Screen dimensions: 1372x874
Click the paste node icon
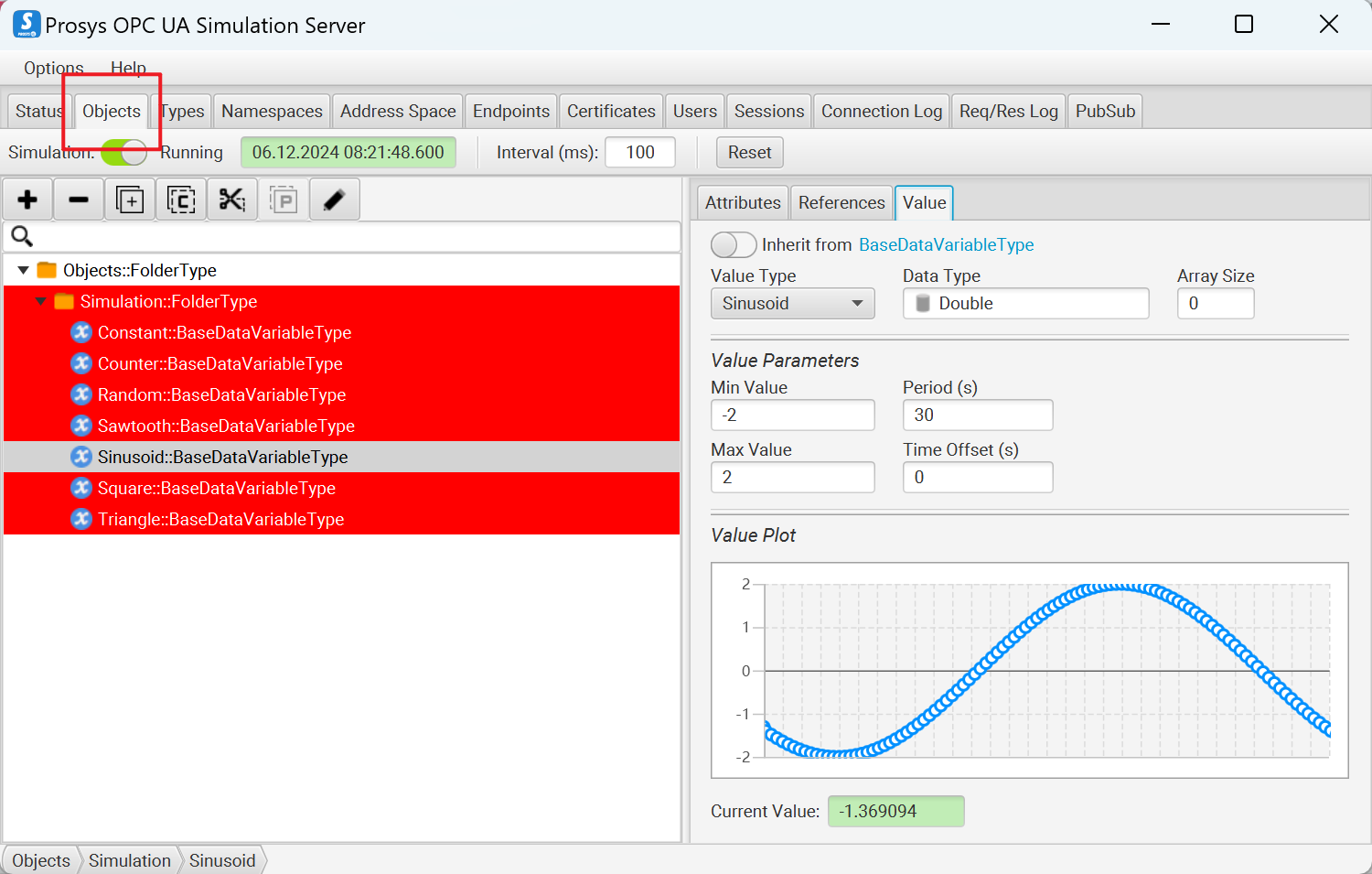284,200
